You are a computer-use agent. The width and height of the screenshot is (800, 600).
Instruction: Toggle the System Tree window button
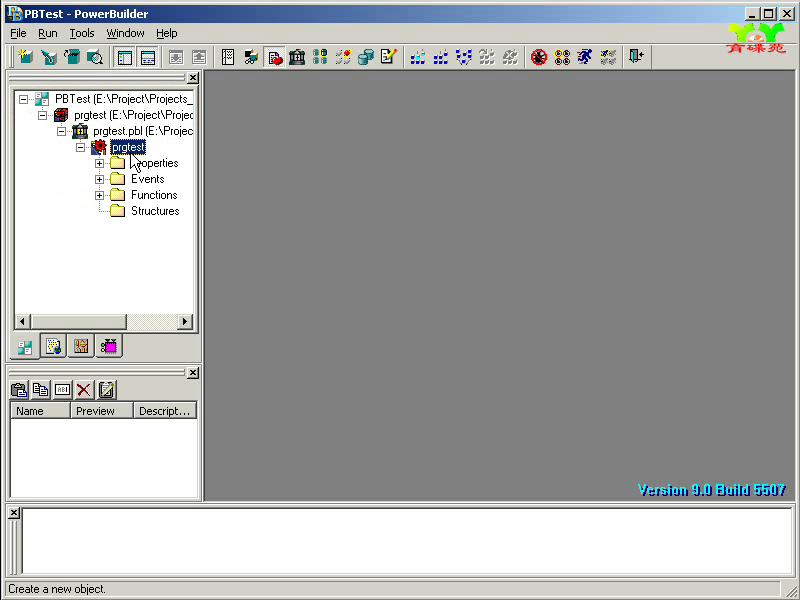(125, 57)
